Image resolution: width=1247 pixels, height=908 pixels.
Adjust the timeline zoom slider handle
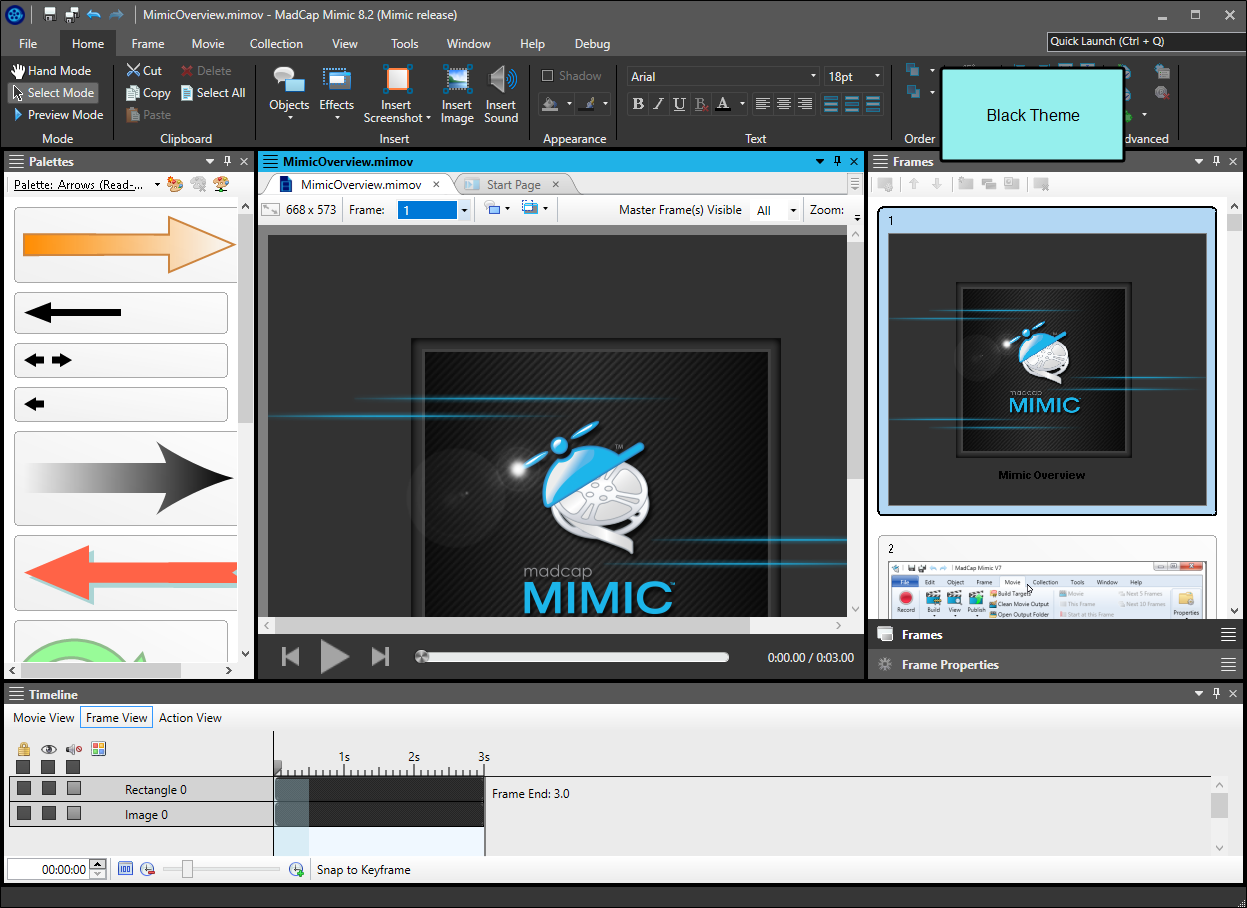click(187, 870)
